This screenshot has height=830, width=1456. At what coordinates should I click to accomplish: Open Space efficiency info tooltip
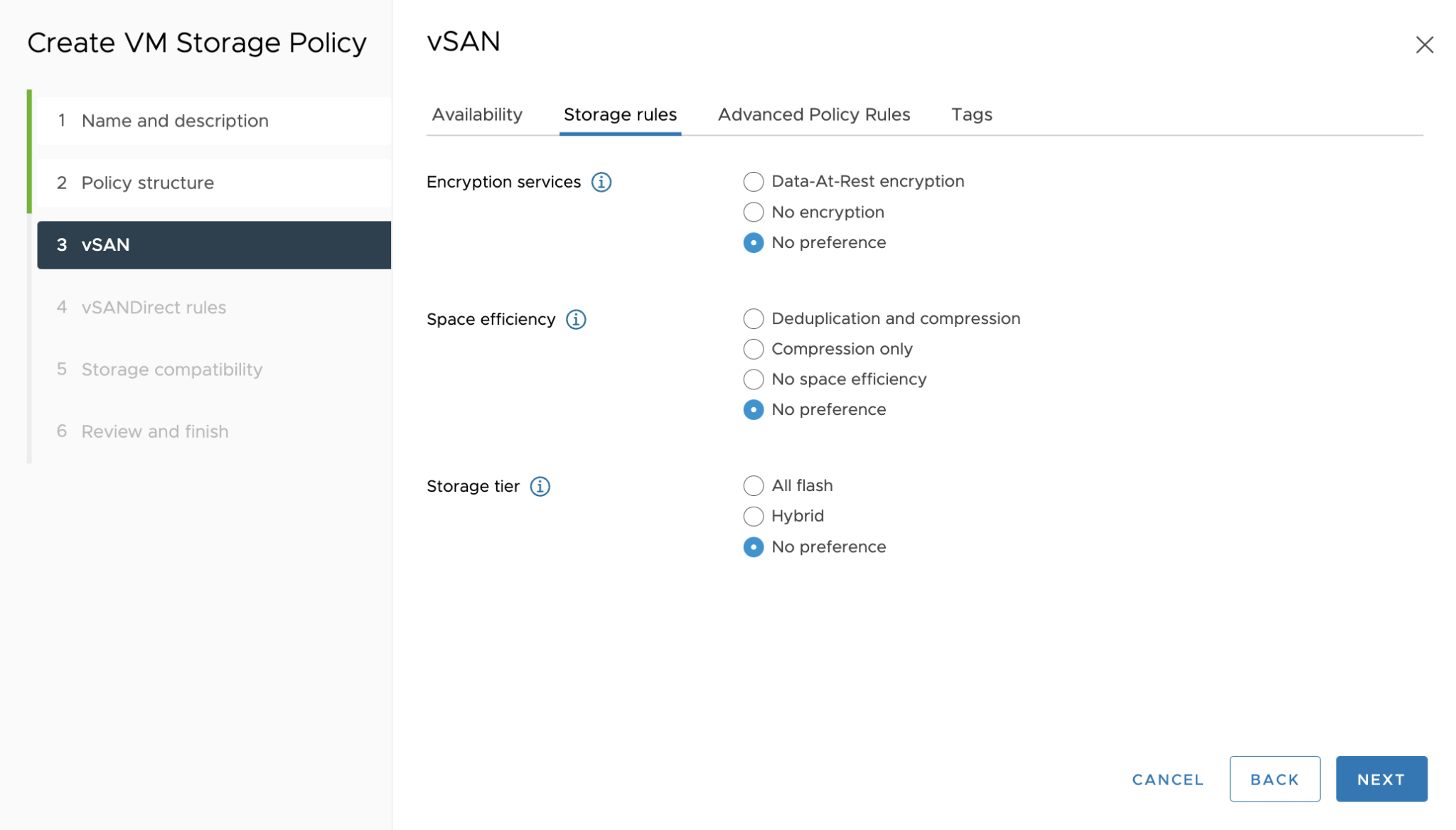tap(575, 319)
